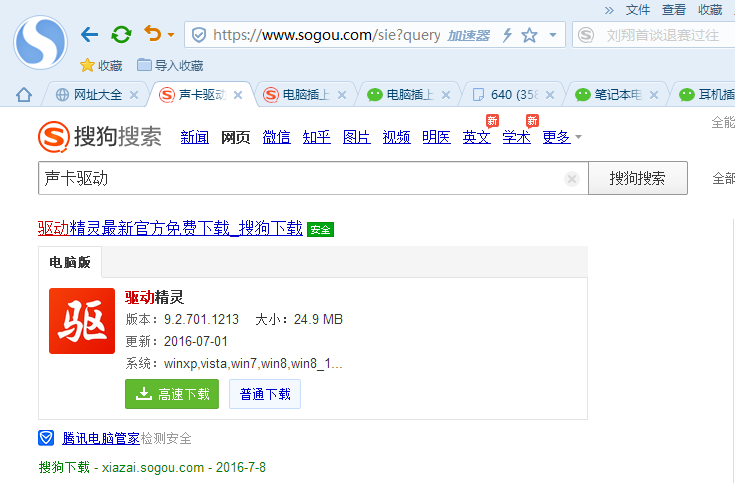
Task: Click the 普通下载 button
Action: 265,394
